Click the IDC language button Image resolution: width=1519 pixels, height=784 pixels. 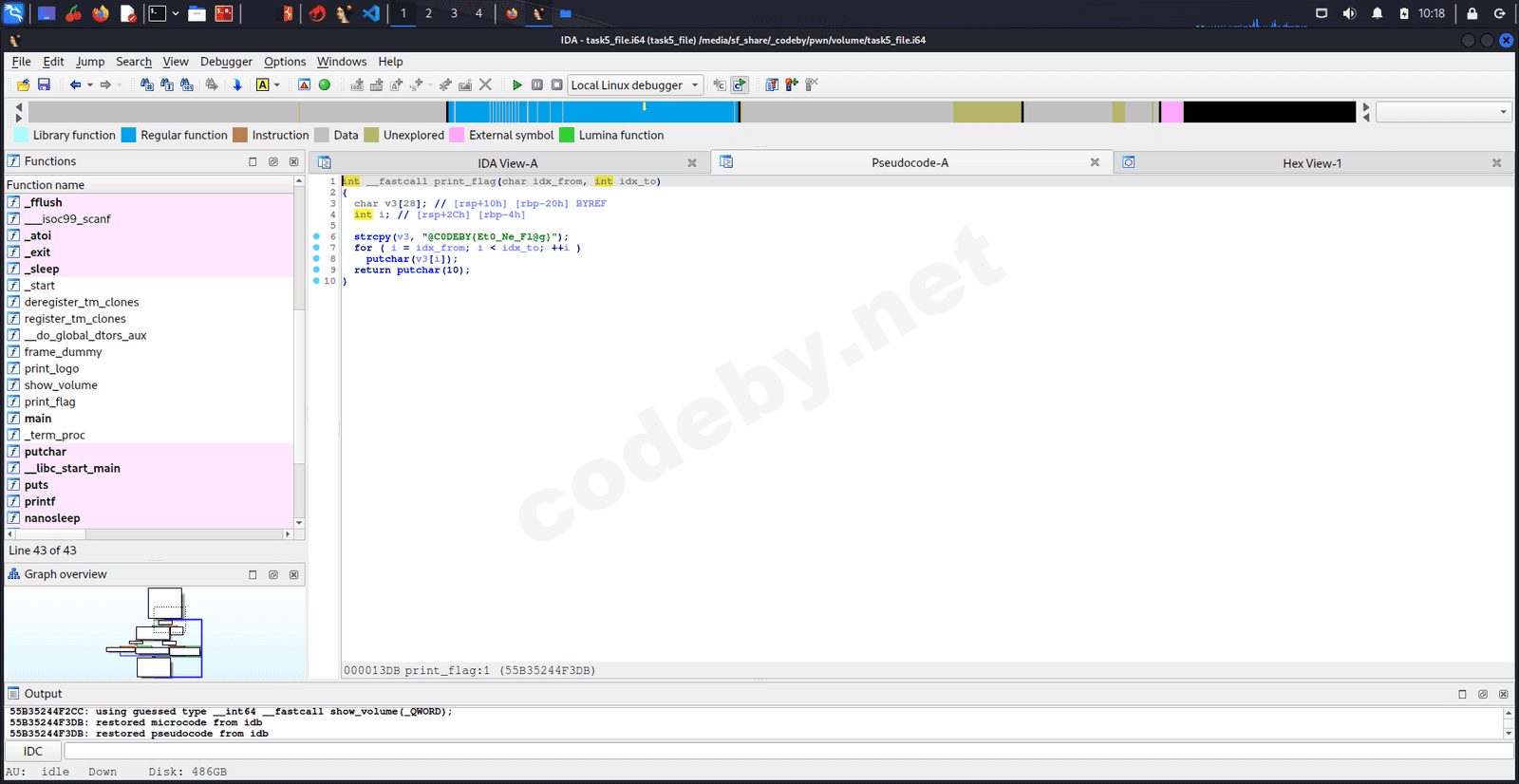(33, 751)
